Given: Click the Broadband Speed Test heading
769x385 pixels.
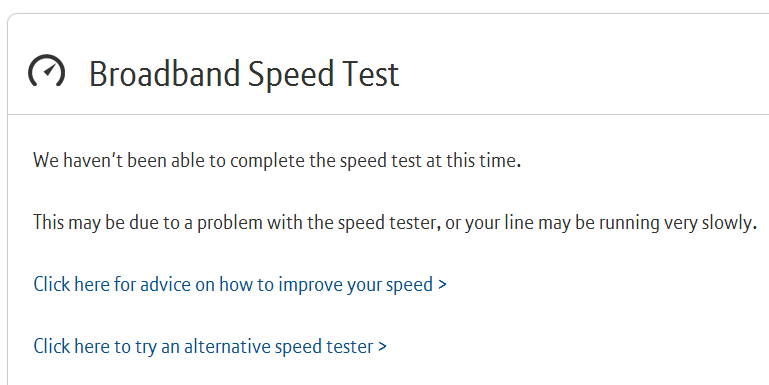Looking at the screenshot, I should tap(244, 74).
